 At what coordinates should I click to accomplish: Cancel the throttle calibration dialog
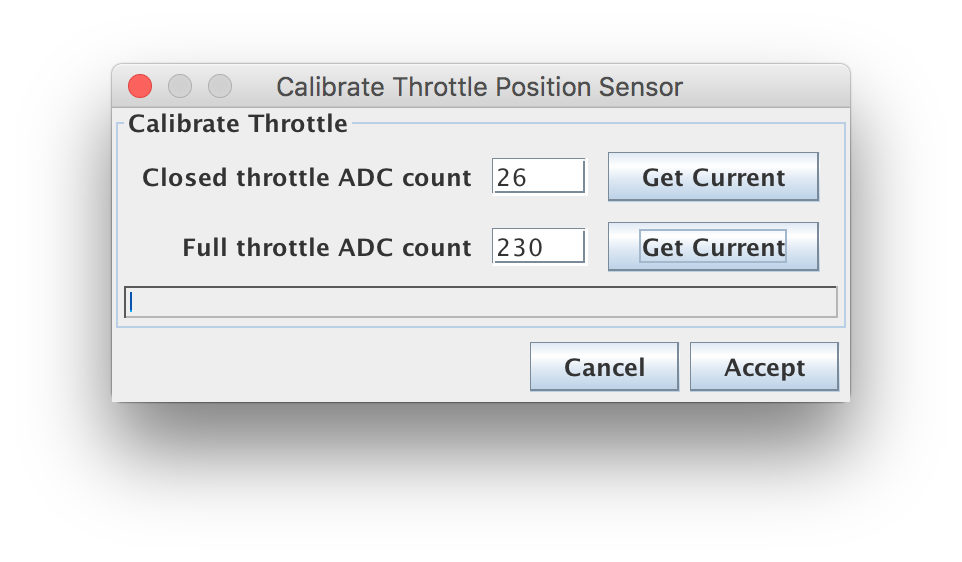pos(604,367)
